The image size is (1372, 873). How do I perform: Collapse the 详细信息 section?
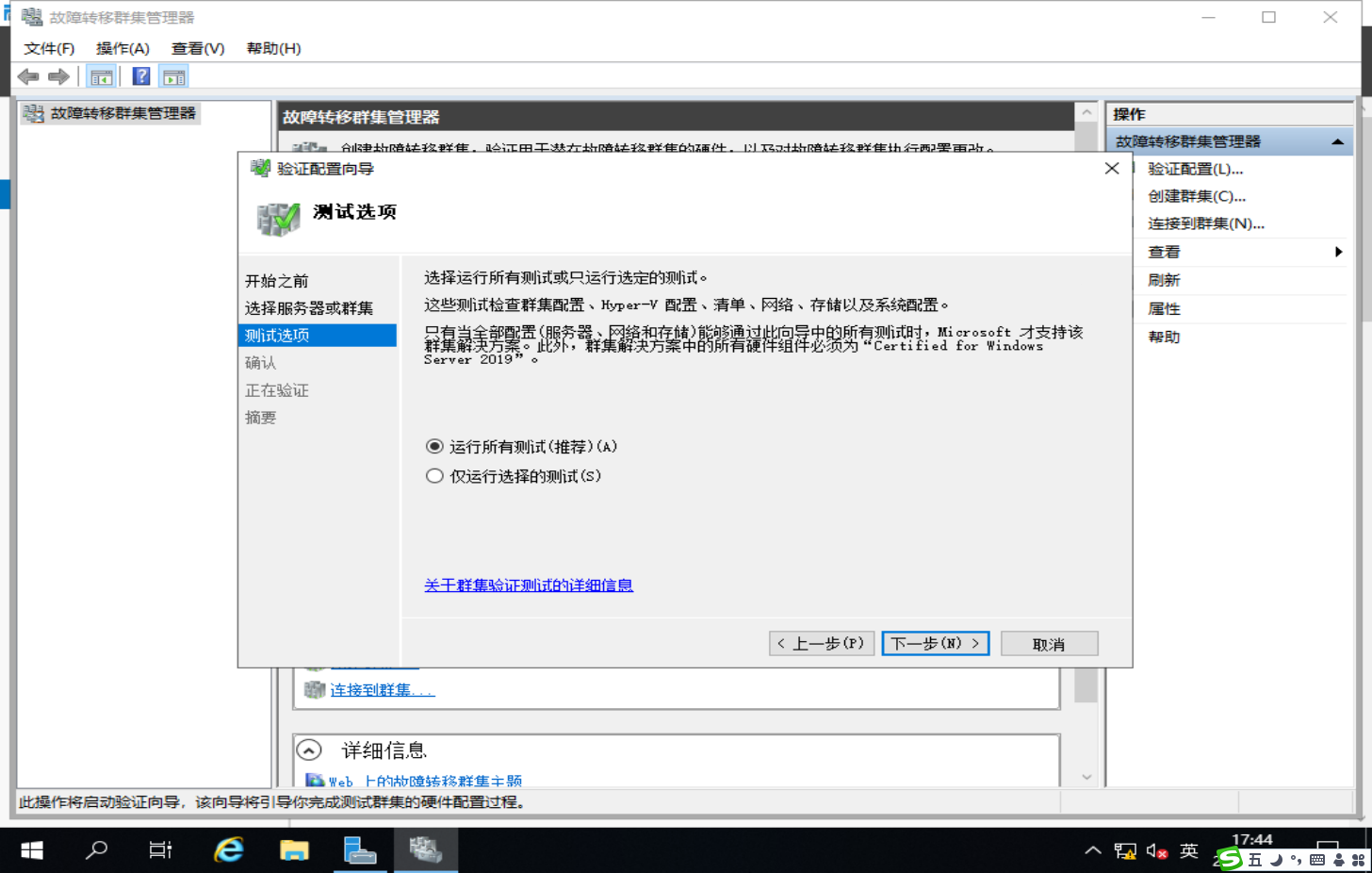click(x=308, y=750)
